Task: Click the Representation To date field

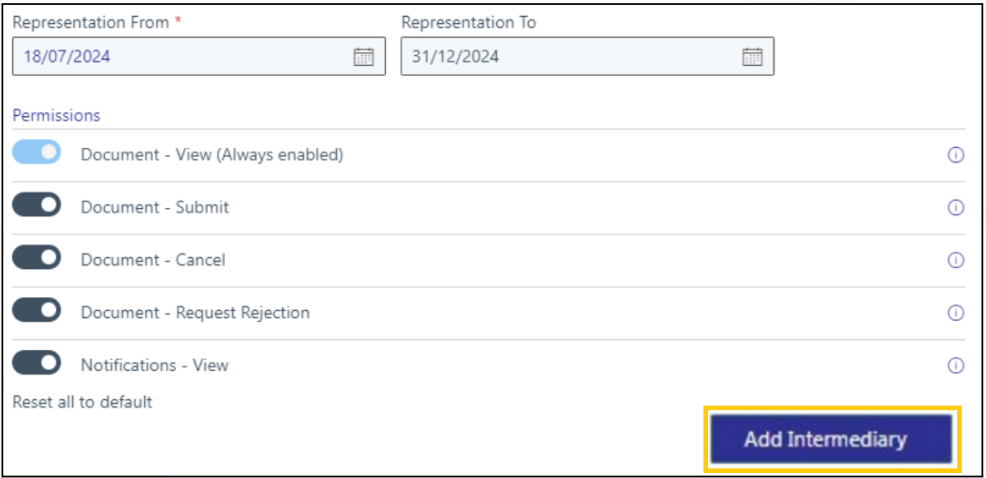Action: pyautogui.click(x=570, y=57)
